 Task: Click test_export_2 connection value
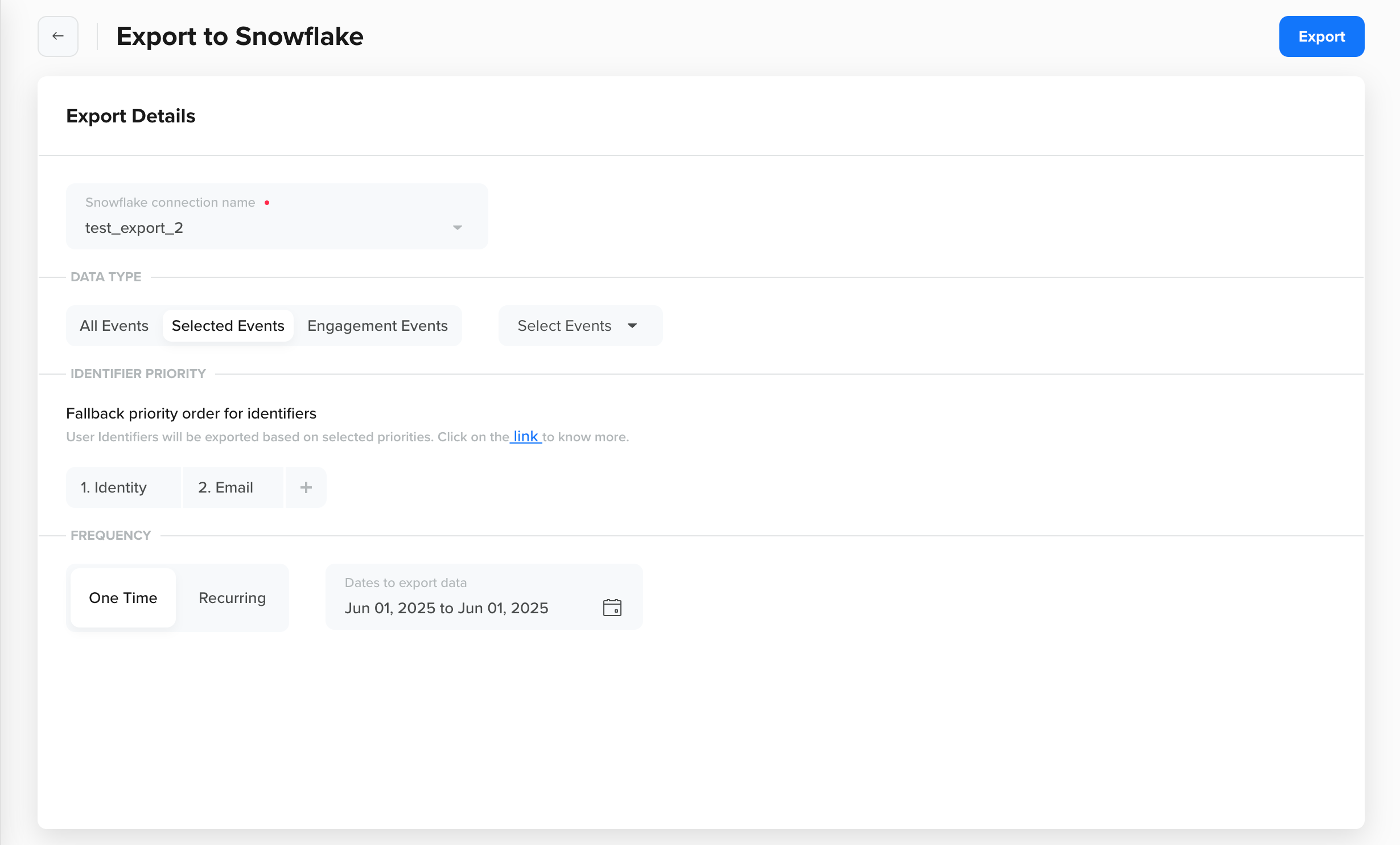(134, 228)
